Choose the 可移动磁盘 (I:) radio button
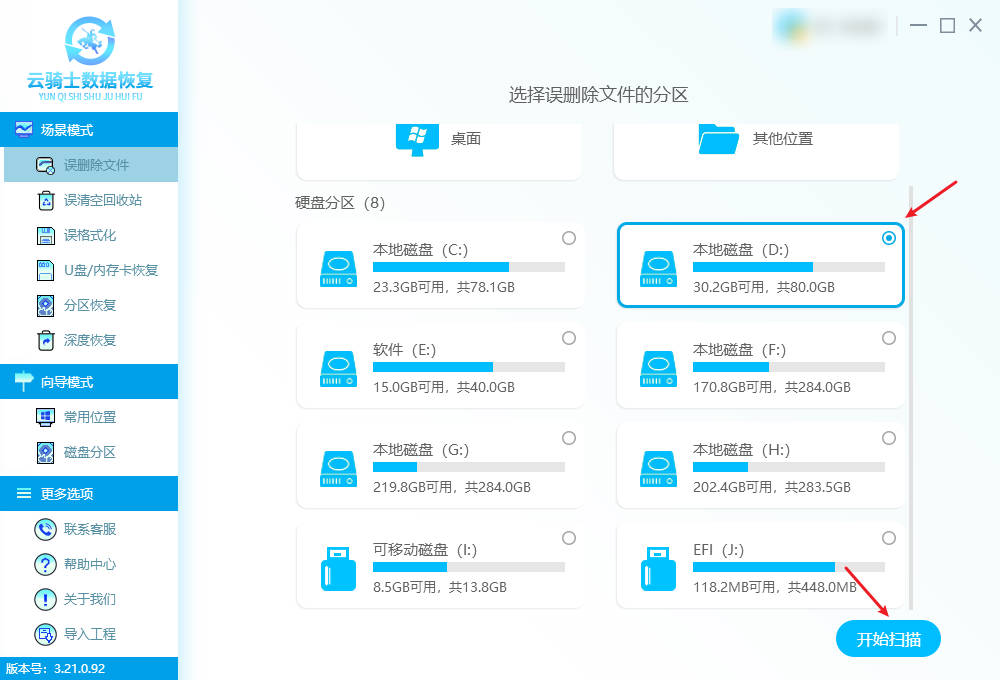1000x680 pixels. [569, 538]
